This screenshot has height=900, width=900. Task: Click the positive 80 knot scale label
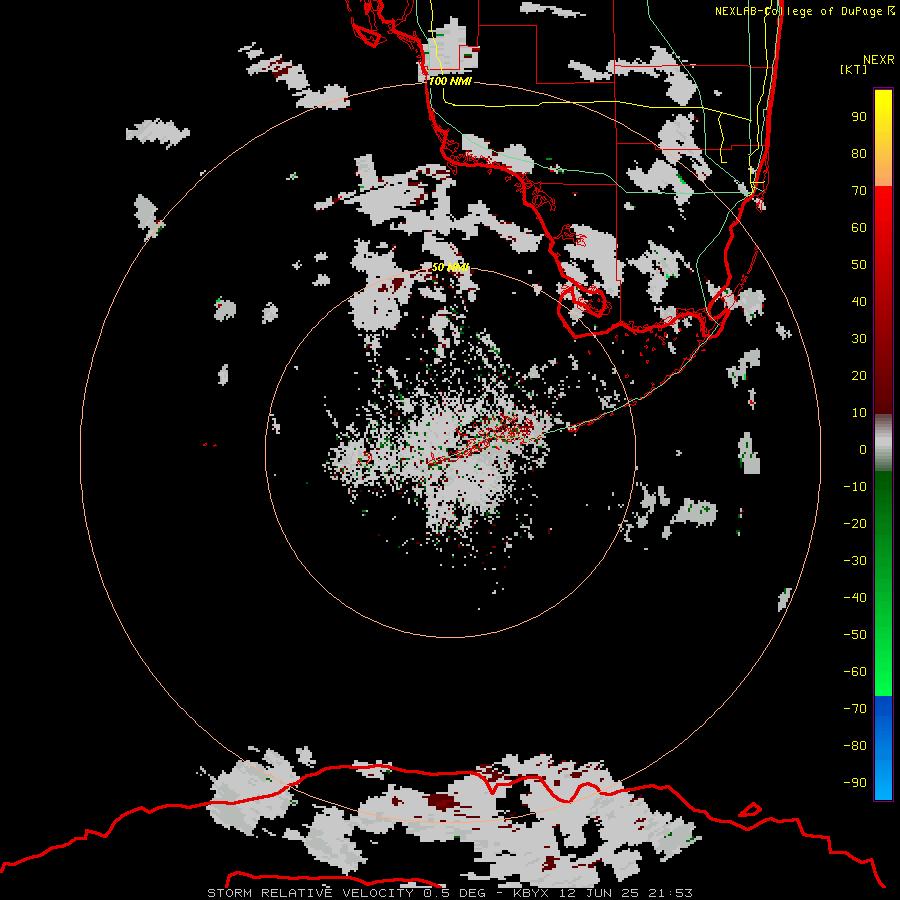click(x=859, y=154)
